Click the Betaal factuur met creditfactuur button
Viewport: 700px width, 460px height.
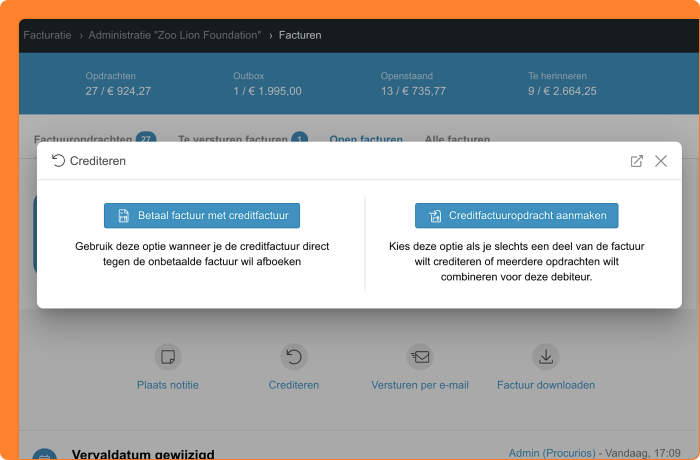pyautogui.click(x=202, y=216)
